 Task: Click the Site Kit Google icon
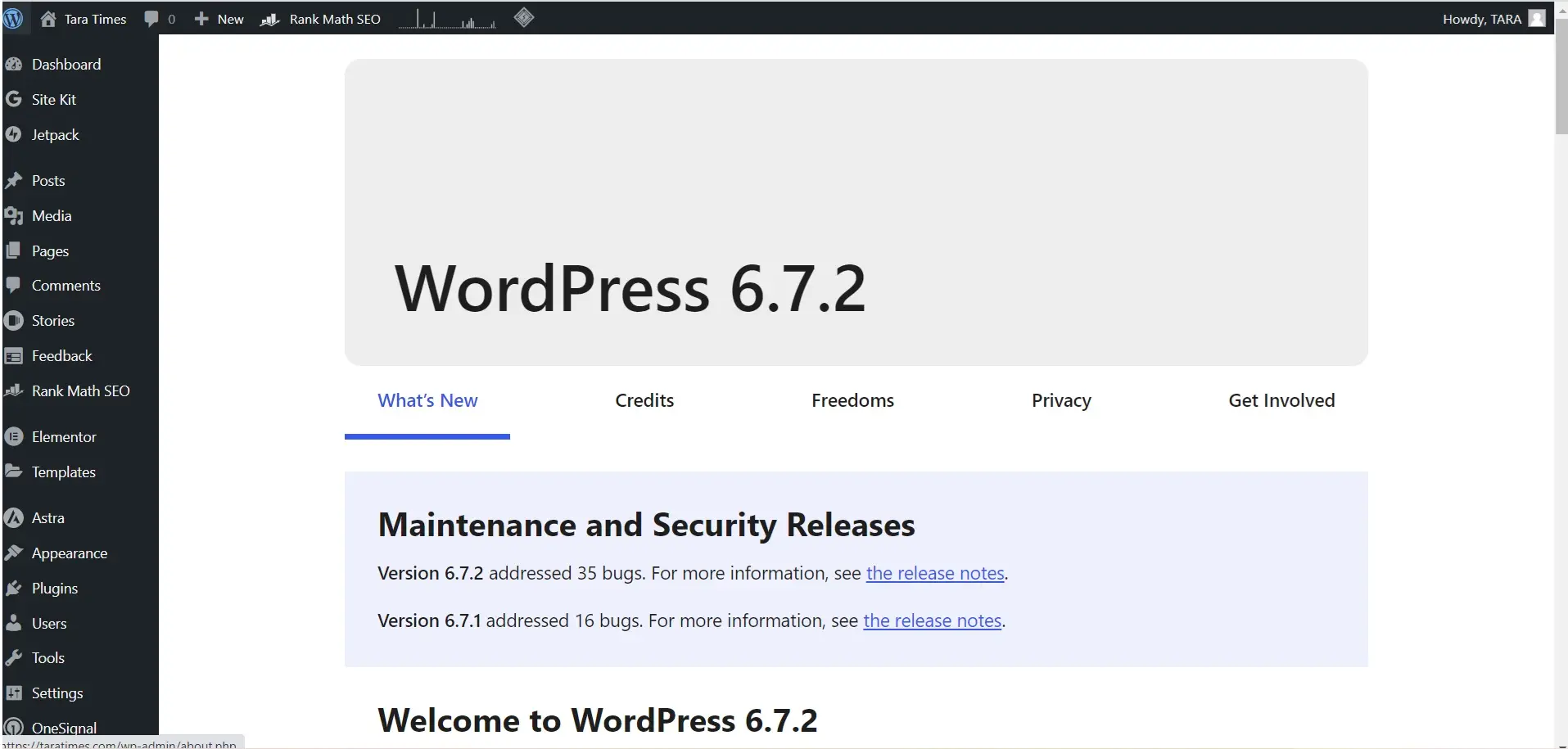[x=14, y=99]
